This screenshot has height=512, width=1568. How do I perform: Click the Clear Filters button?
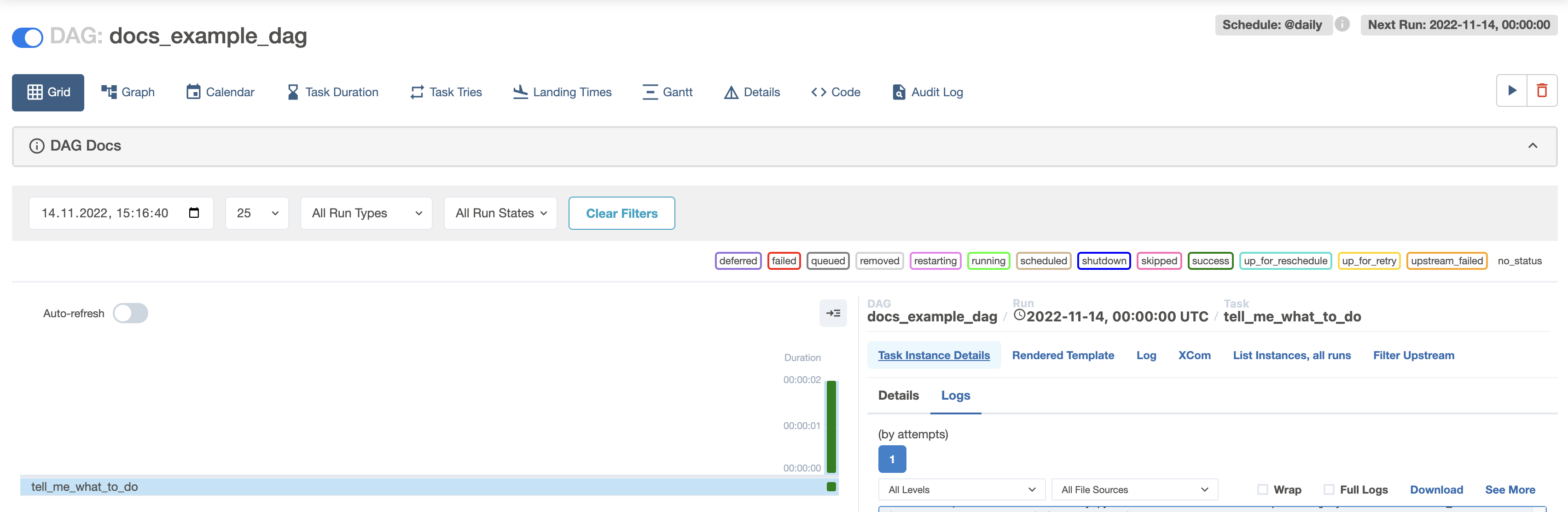point(621,213)
